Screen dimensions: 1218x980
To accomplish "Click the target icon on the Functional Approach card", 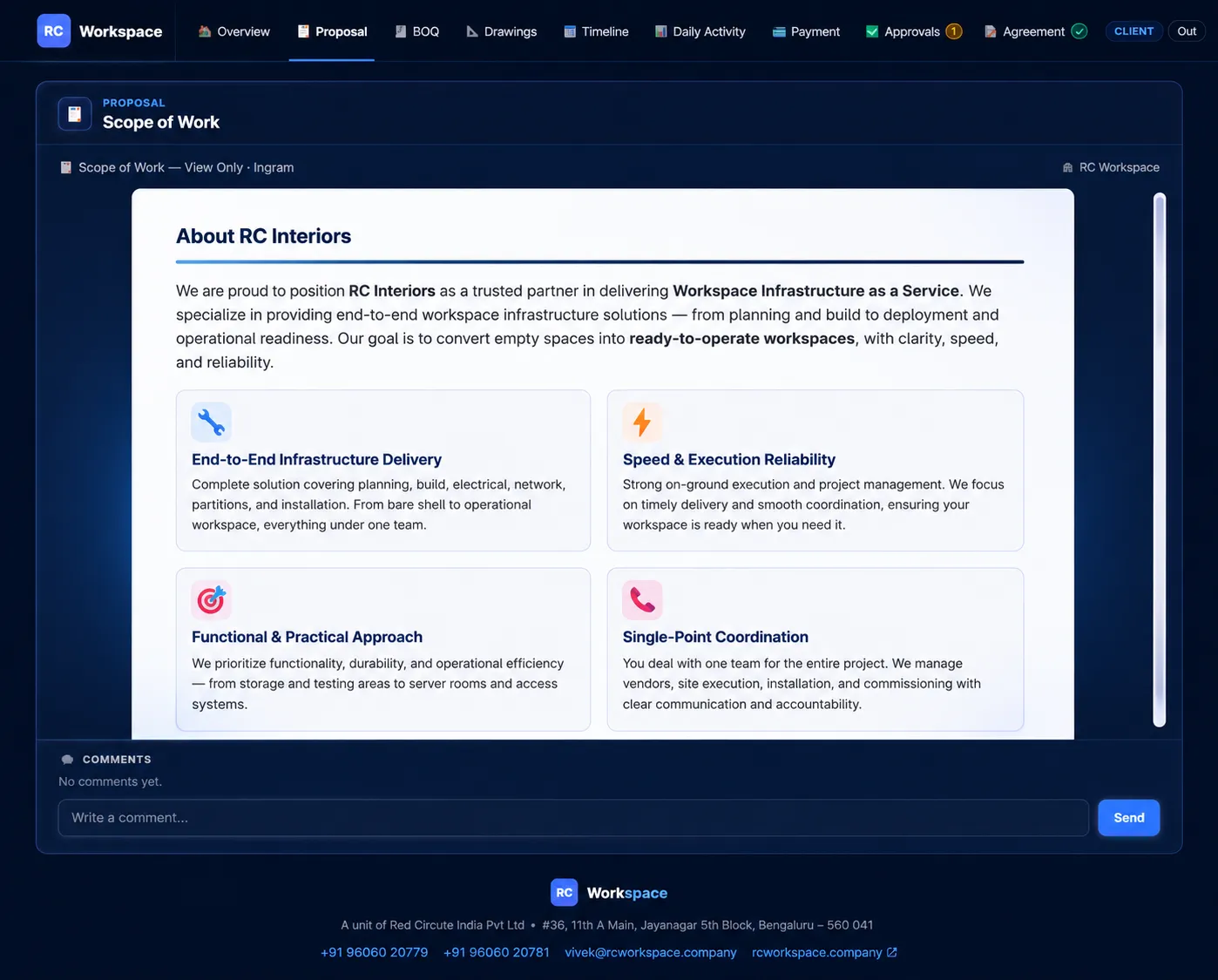I will click(x=211, y=599).
